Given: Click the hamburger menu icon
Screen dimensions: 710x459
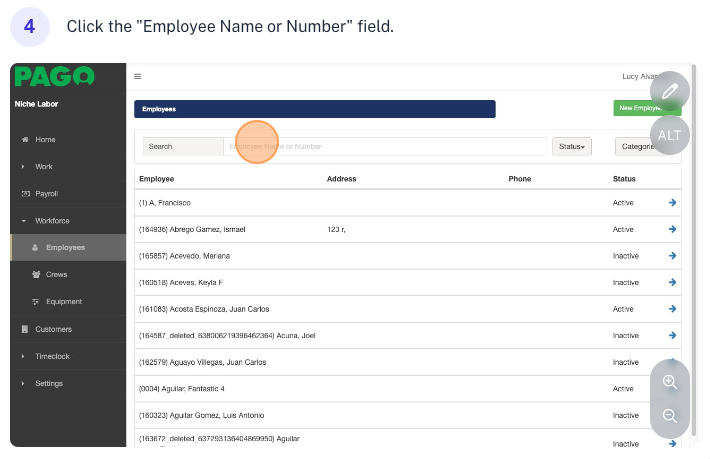Looking at the screenshot, I should (x=138, y=76).
